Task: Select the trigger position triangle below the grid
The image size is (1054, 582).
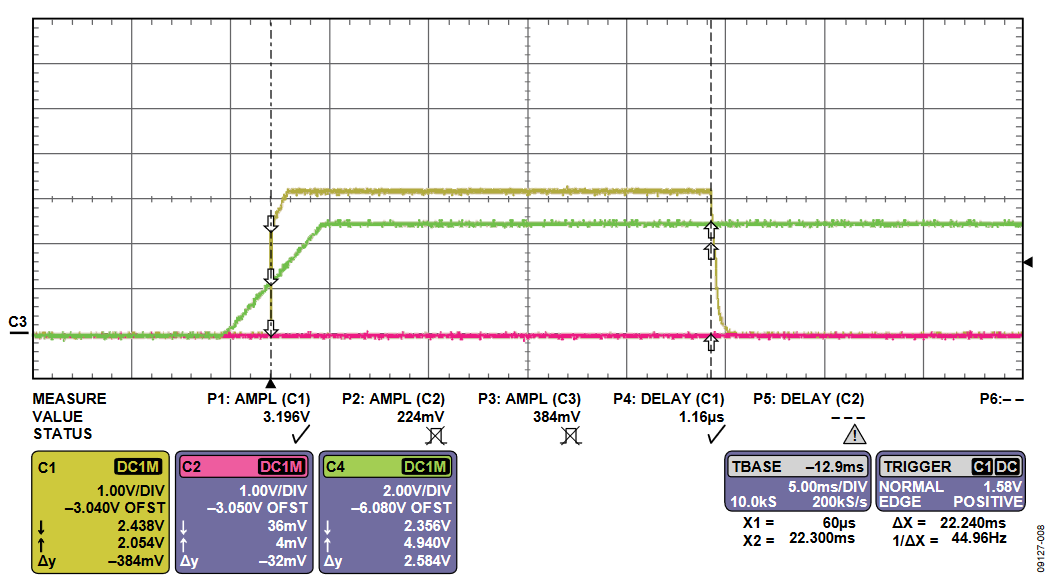Action: tap(270, 384)
